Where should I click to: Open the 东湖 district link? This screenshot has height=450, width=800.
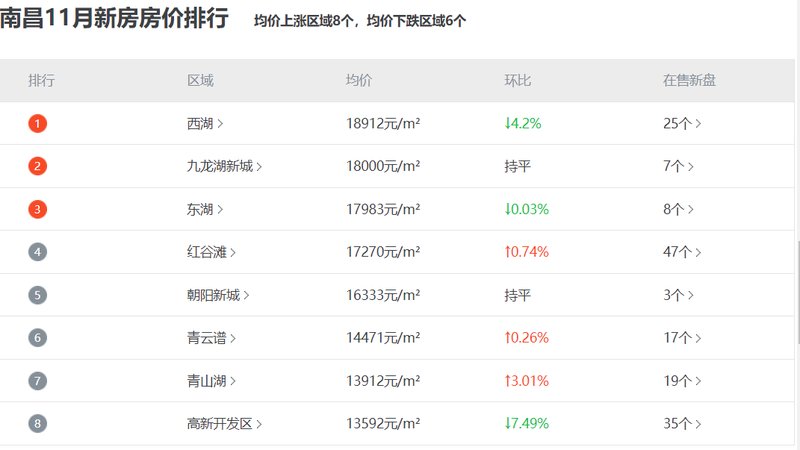[205, 209]
